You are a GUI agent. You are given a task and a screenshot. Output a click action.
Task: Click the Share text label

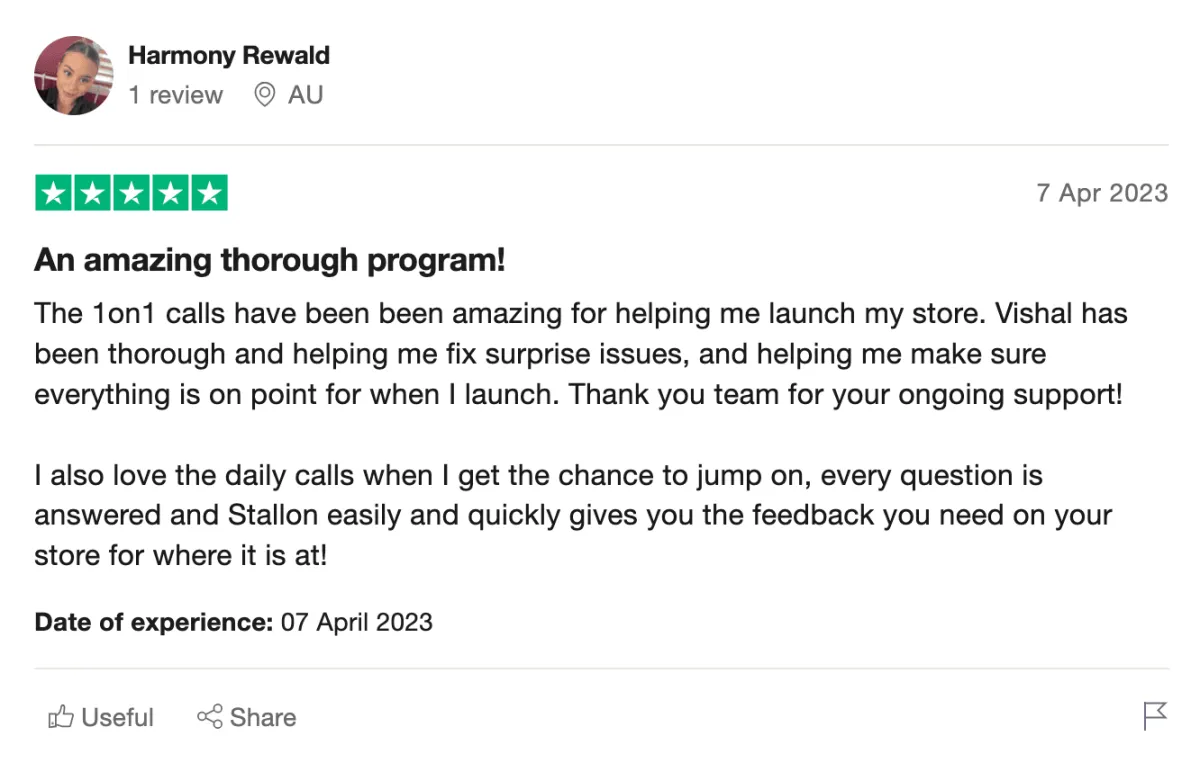[x=263, y=718]
